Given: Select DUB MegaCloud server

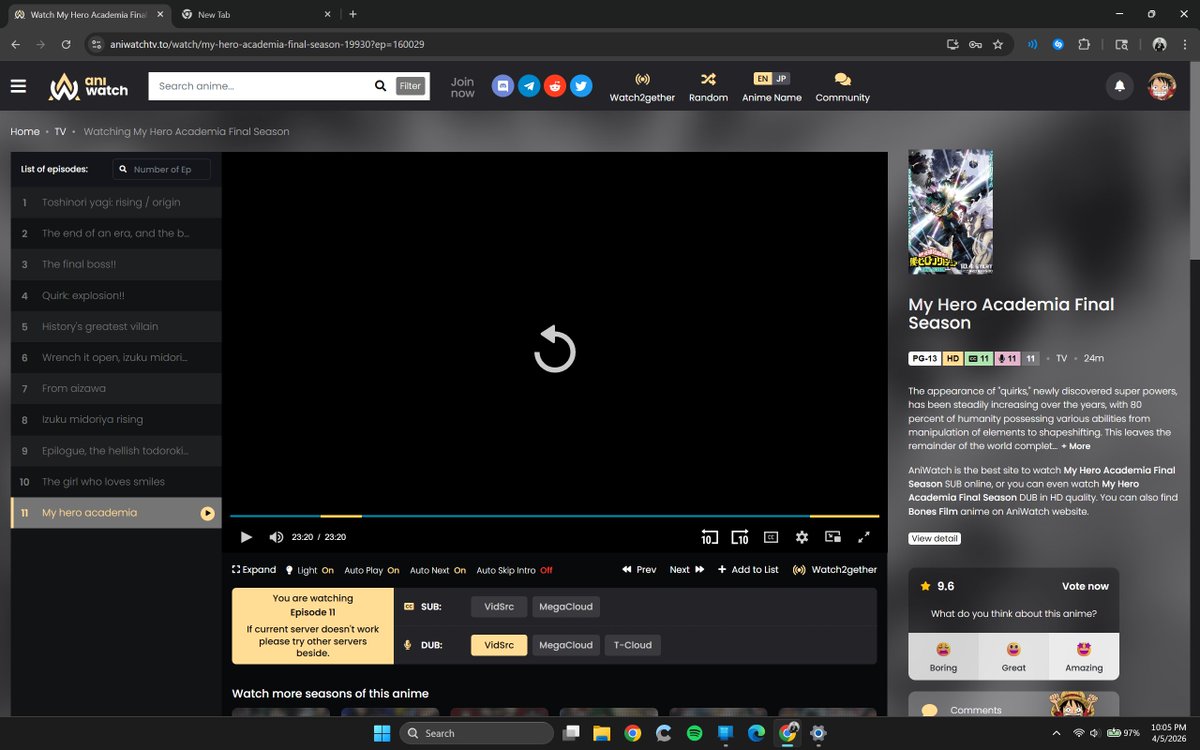Looking at the screenshot, I should (x=566, y=645).
